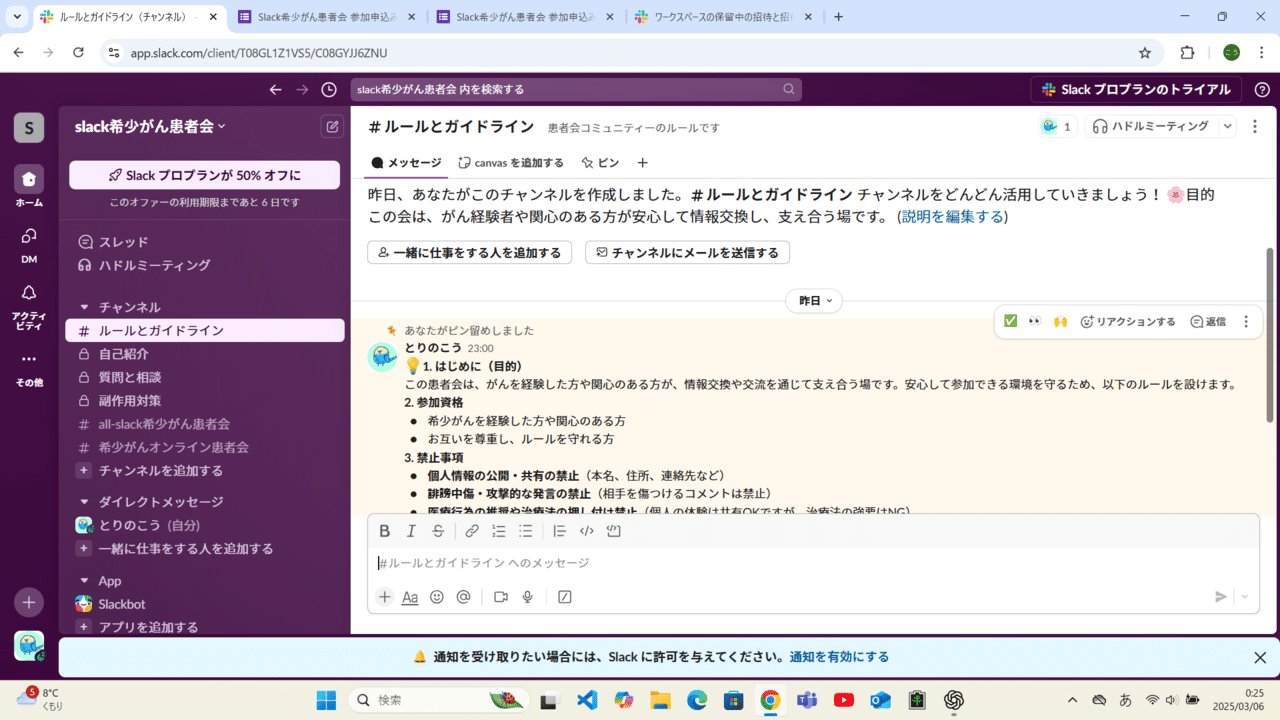Viewport: 1280px width, 720px height.
Task: Open the huddle options dropdown arrow
Action: 1228,126
